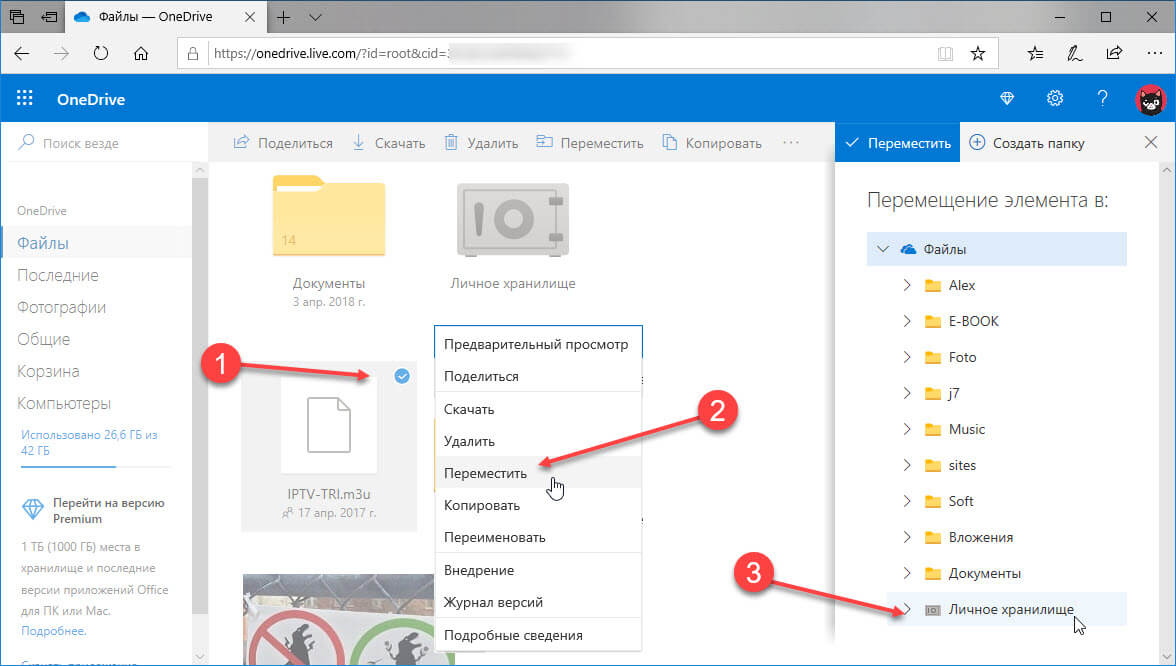Viewport: 1176px width, 666px height.
Task: Add notes with the pen icon
Action: click(x=1075, y=53)
